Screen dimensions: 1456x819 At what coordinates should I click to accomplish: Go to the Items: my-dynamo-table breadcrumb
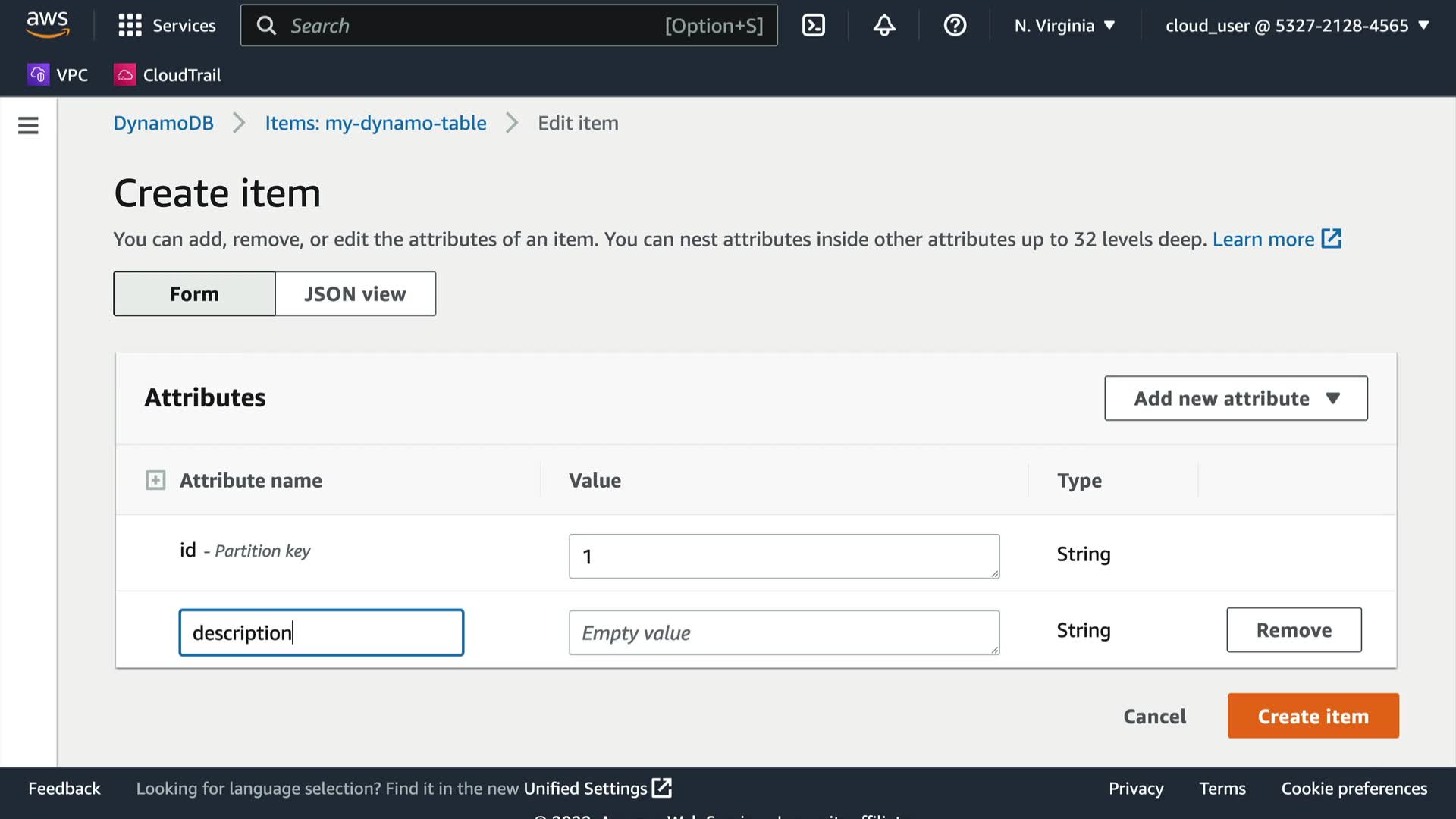coord(375,123)
